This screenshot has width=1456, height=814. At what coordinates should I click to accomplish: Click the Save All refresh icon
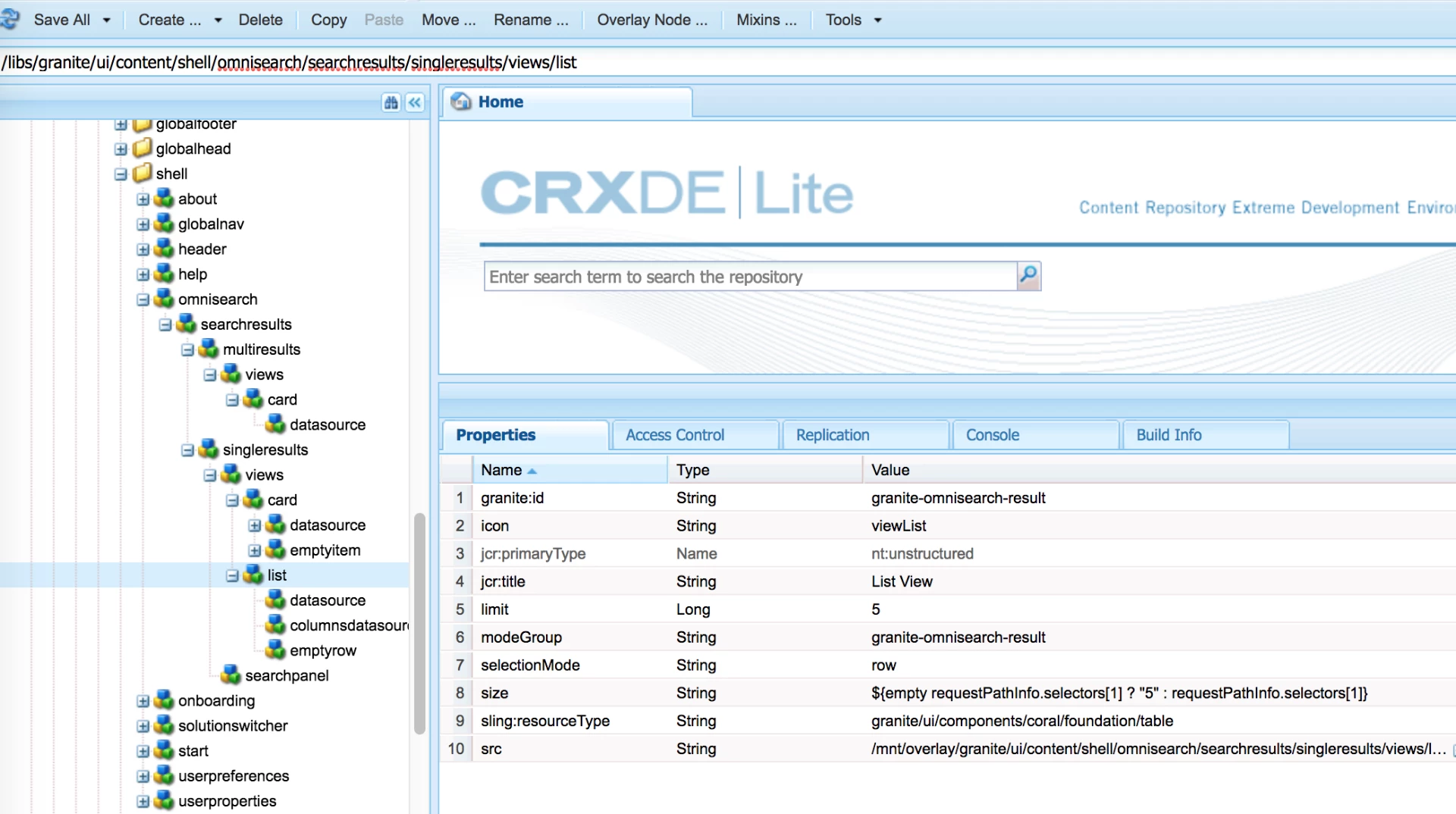[11, 20]
